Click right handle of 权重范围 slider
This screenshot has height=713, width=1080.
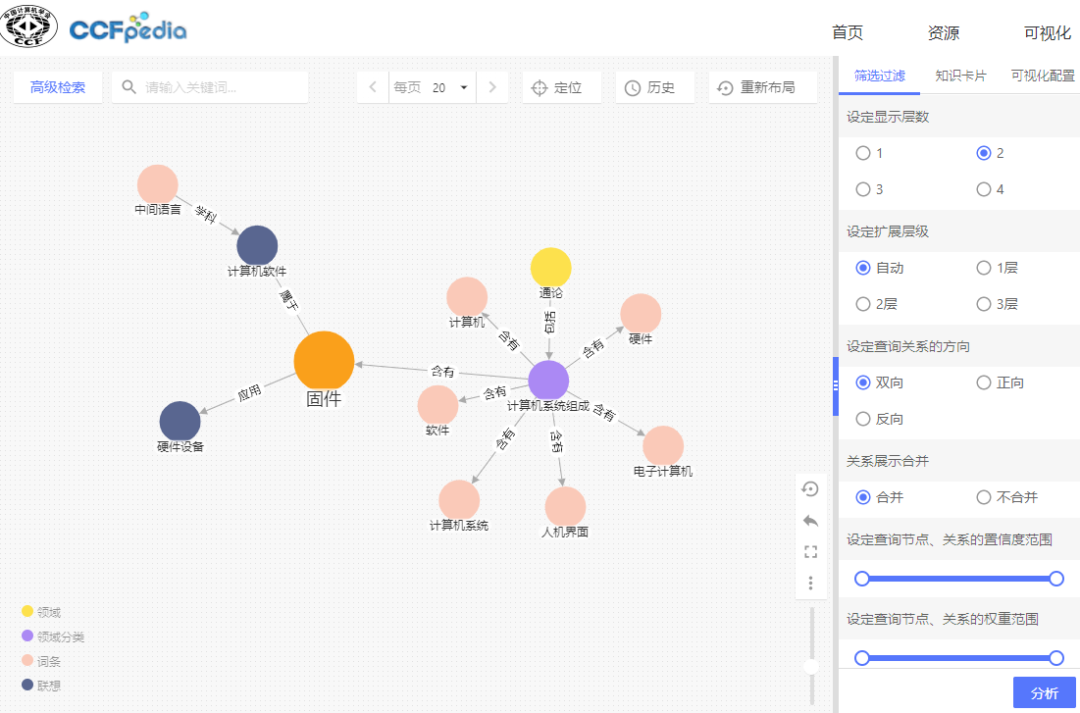click(1057, 659)
